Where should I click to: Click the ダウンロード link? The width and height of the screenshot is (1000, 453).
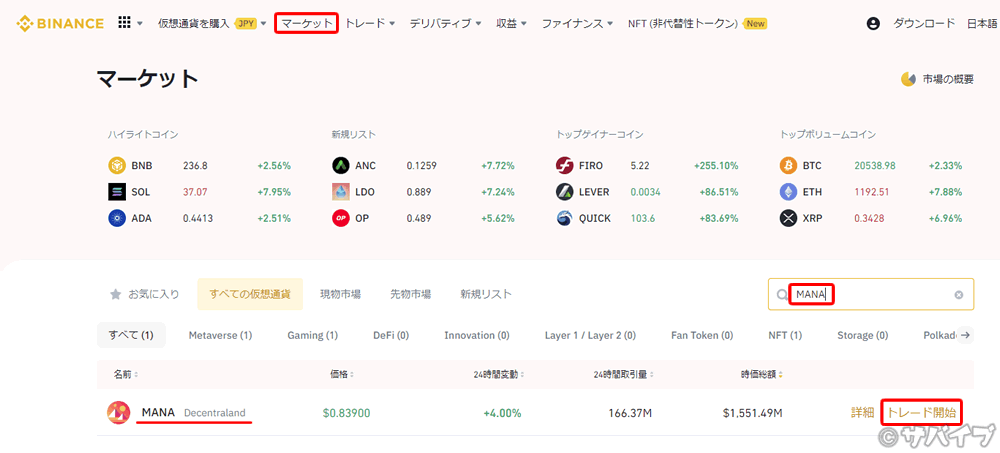924,24
